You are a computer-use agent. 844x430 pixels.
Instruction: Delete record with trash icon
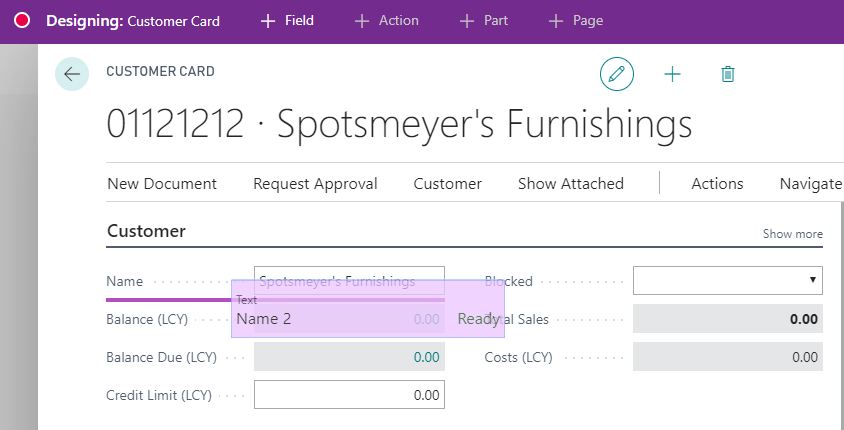point(728,74)
